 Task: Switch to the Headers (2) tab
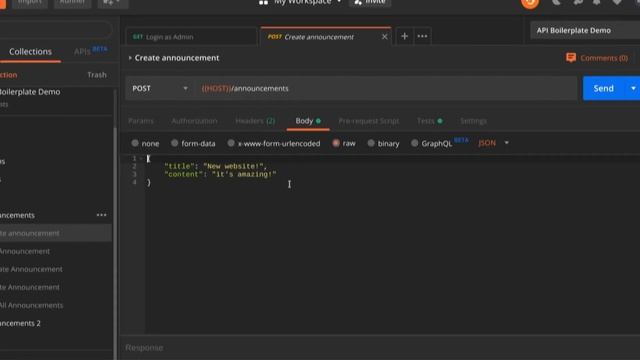tap(255, 121)
